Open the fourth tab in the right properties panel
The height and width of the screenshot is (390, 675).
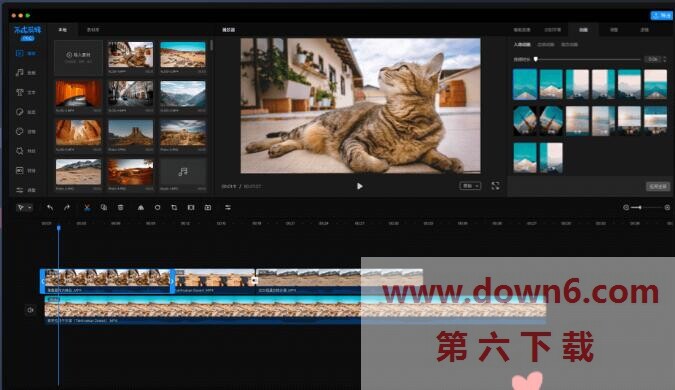[614, 30]
